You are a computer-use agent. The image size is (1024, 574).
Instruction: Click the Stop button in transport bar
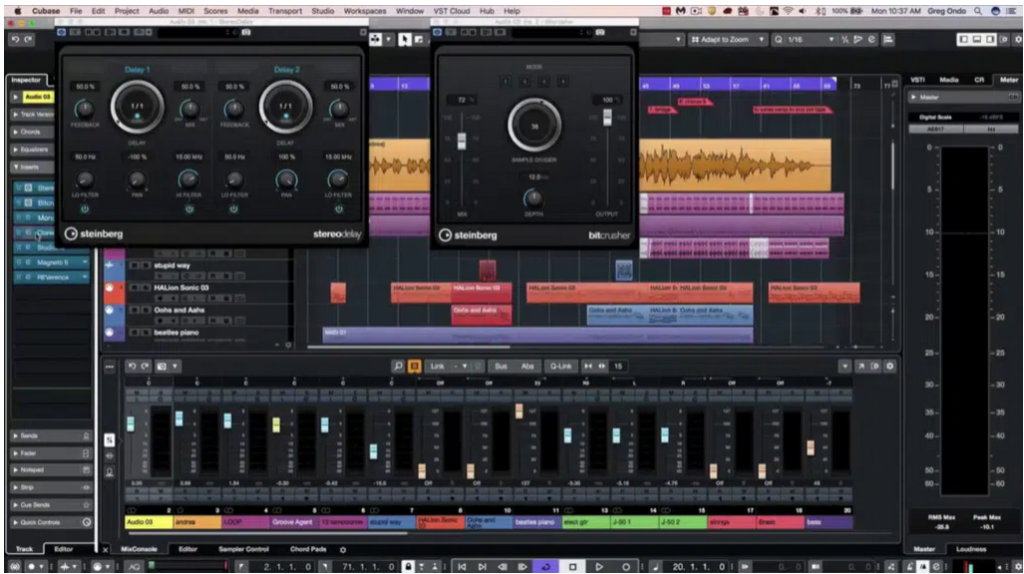click(x=573, y=566)
